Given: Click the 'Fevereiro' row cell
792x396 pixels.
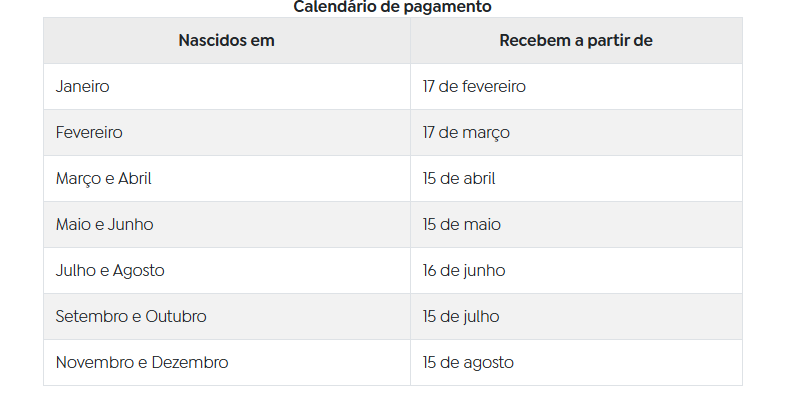Looking at the screenshot, I should (x=227, y=132).
